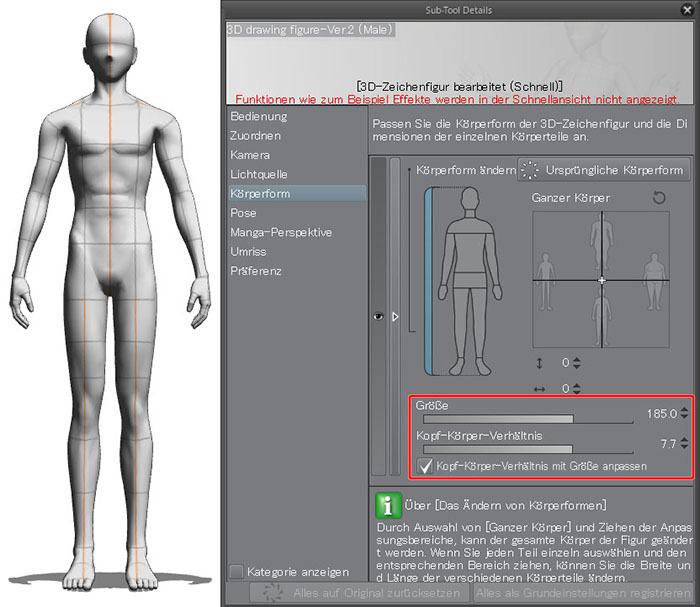700x607 pixels.
Task: Click the Ganzer Körper label
Action: [x=571, y=198]
